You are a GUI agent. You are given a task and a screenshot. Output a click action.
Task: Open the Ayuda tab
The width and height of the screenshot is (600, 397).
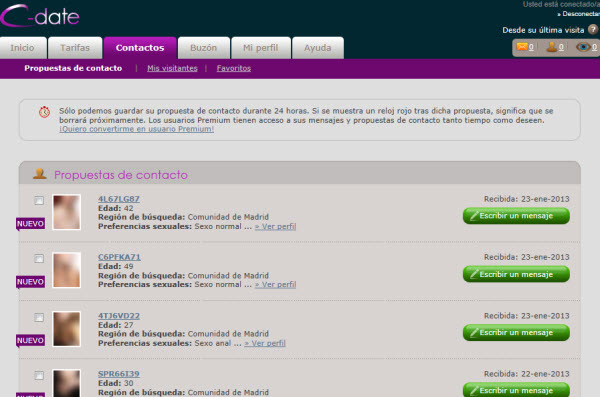[x=318, y=48]
